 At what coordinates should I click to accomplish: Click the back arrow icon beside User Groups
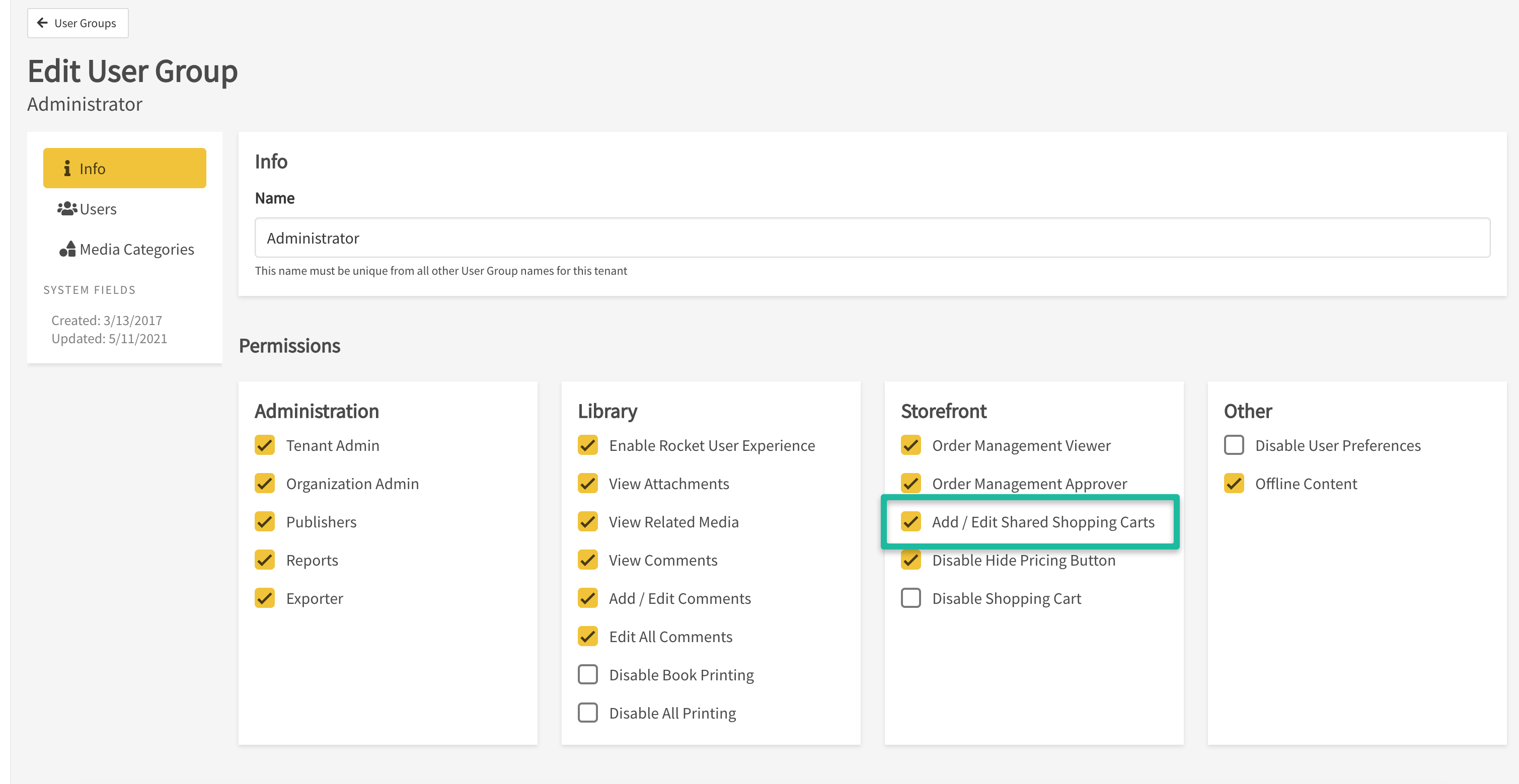click(x=42, y=23)
